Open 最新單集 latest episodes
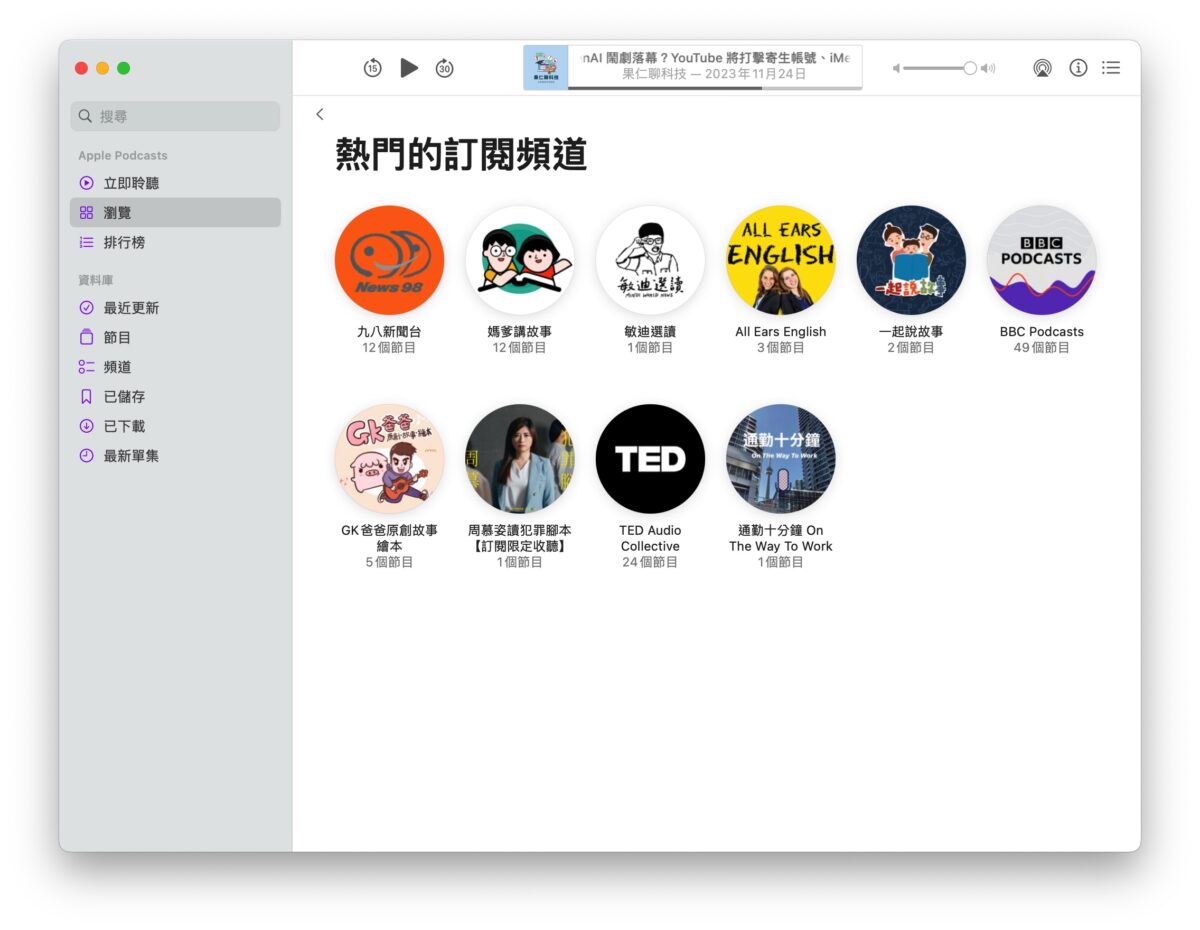 (x=175, y=456)
